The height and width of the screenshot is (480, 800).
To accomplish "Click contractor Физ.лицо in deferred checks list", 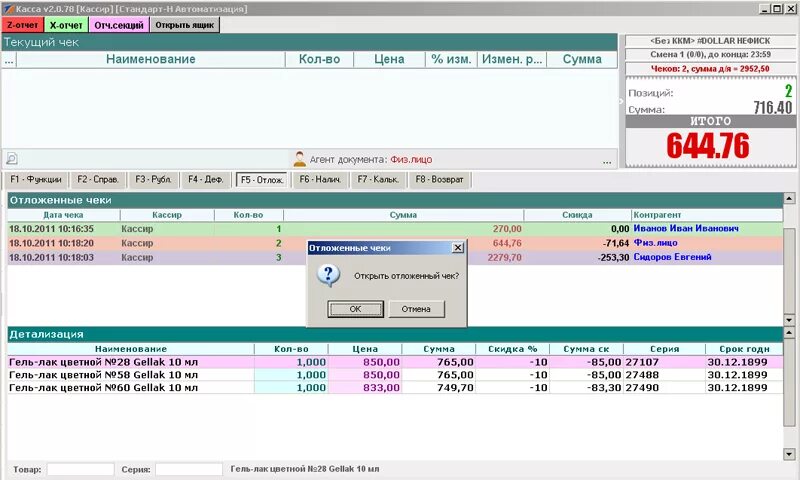I will tap(655, 243).
